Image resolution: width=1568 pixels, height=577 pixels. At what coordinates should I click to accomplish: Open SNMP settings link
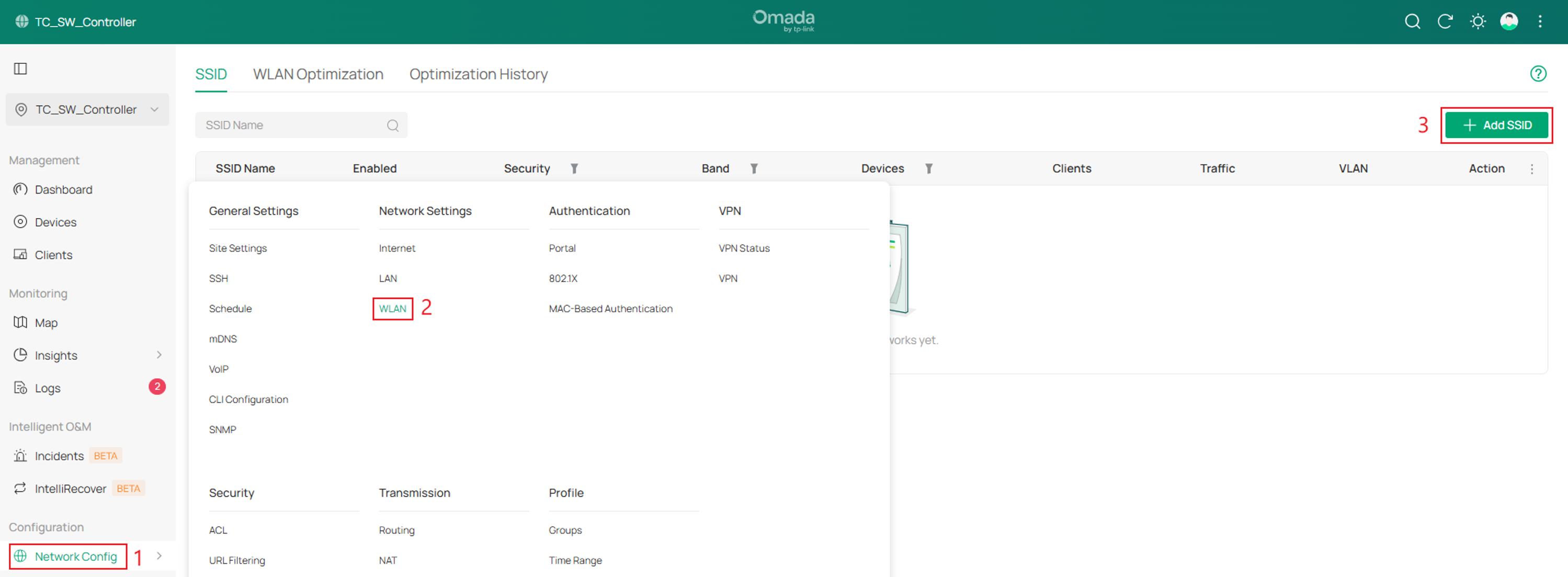coord(222,429)
